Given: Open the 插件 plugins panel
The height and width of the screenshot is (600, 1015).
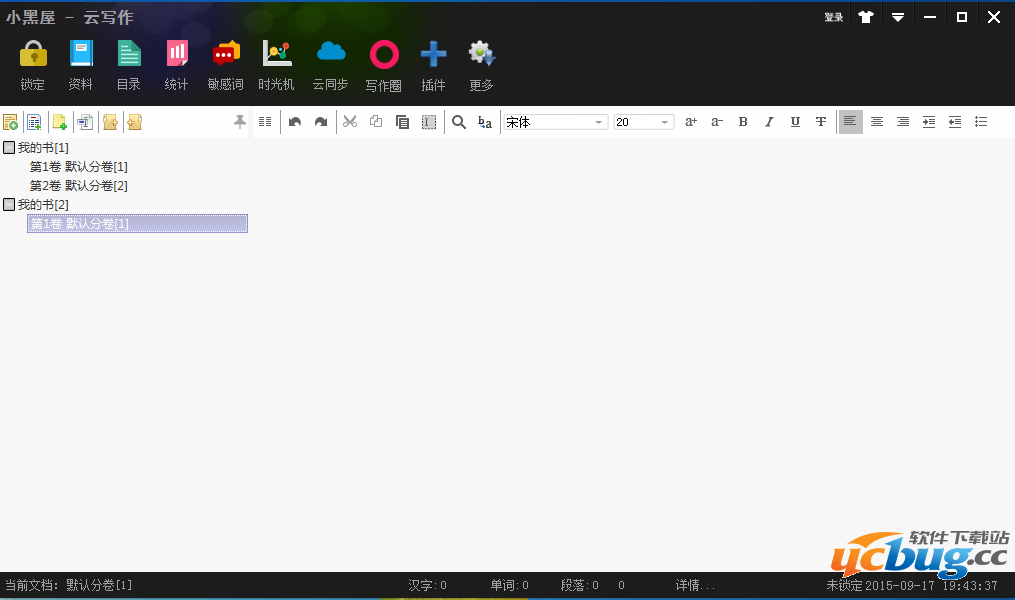Looking at the screenshot, I should click(433, 55).
